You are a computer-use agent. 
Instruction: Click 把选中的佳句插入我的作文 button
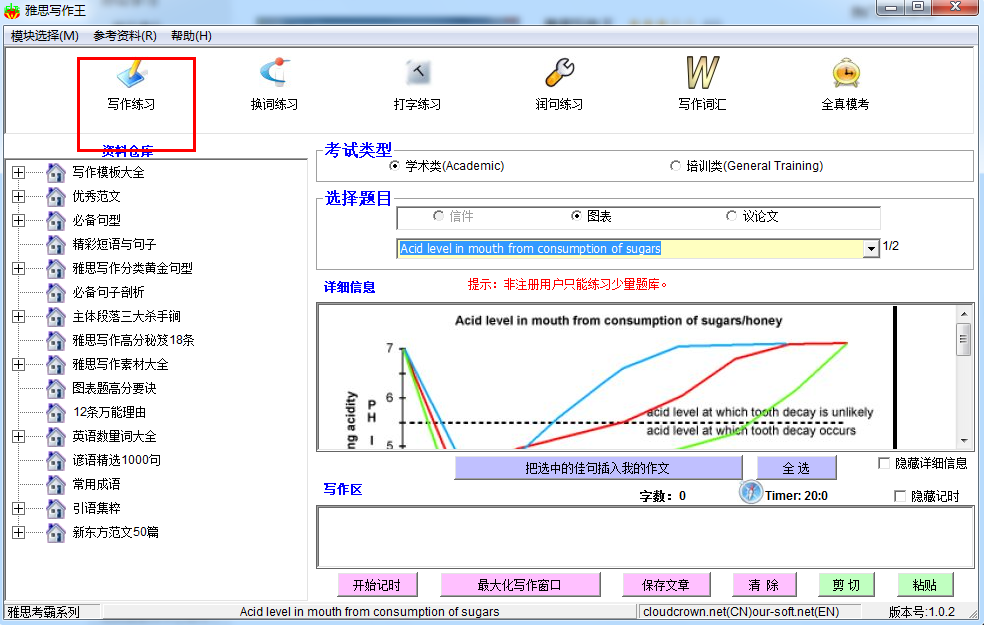click(598, 468)
